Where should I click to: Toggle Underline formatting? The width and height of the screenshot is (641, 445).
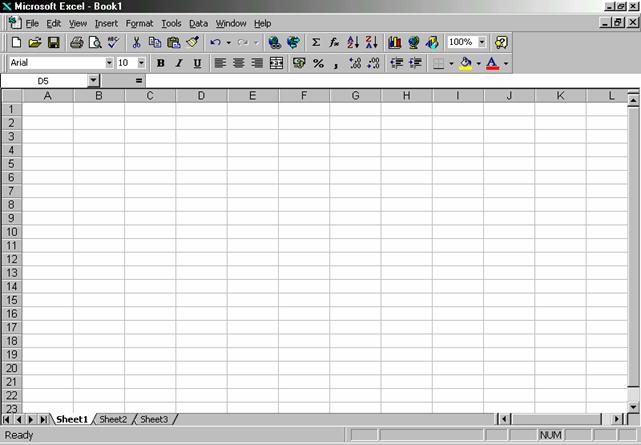197,63
